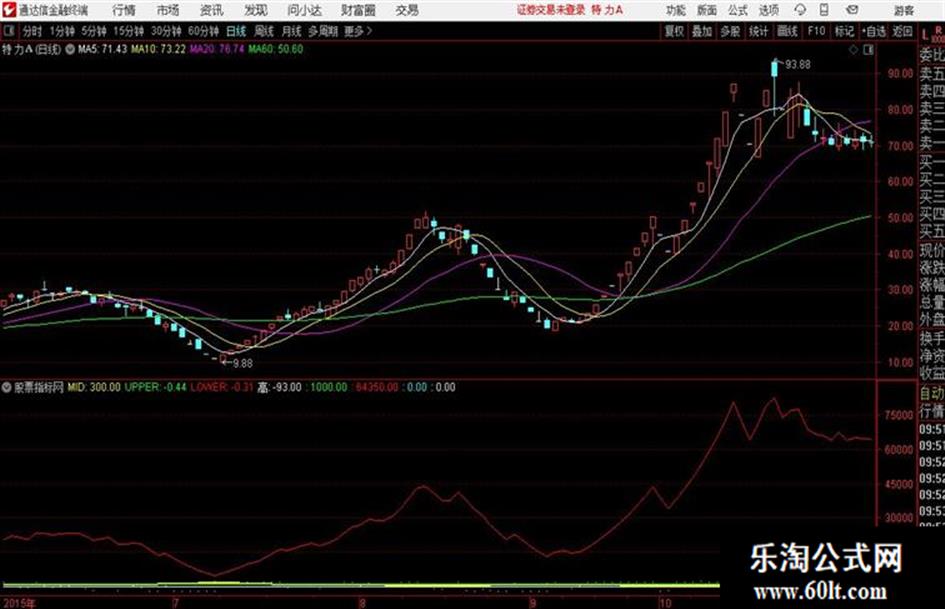
Task: Open the 行情 menu
Action: 124,10
